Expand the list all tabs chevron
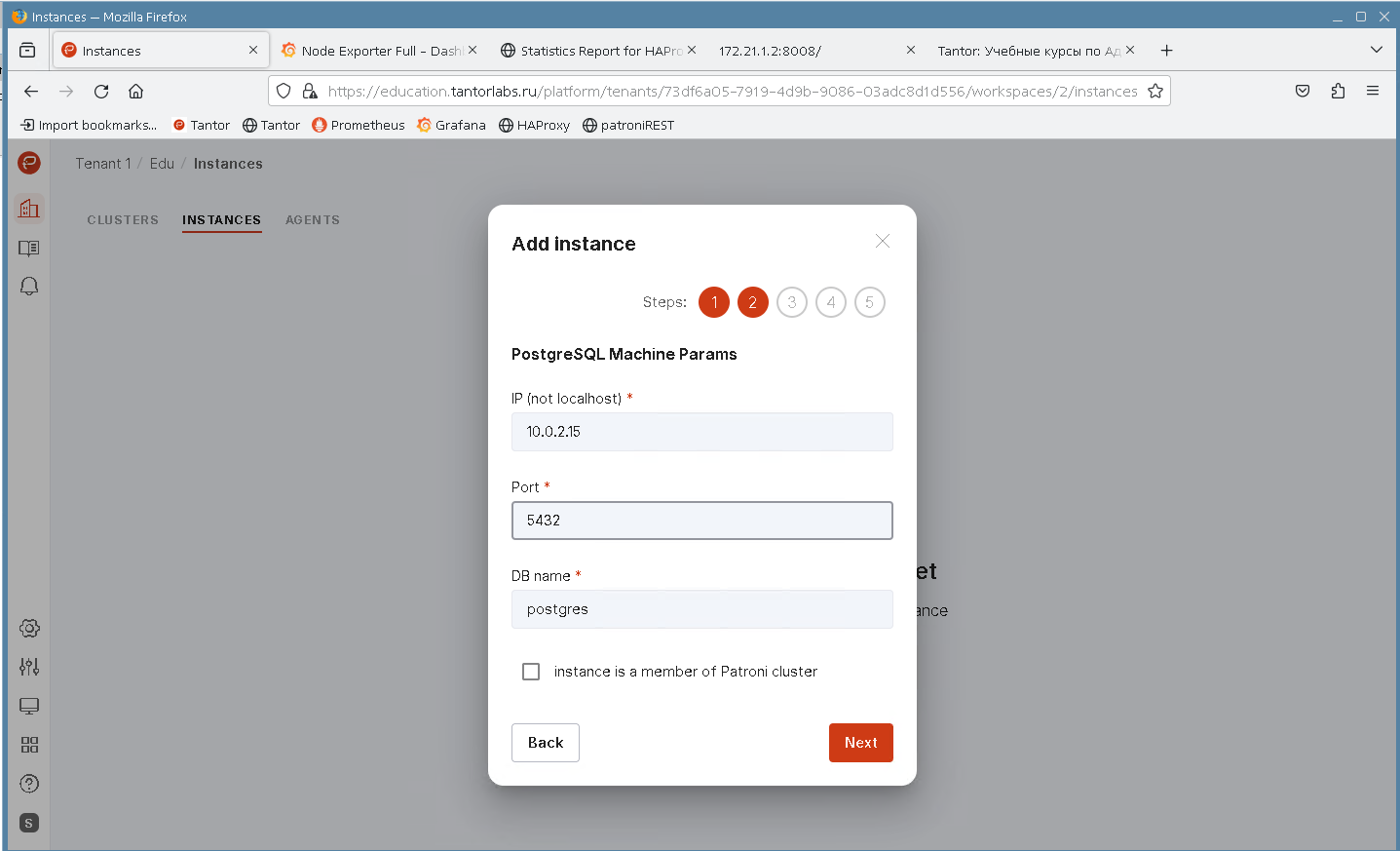 coord(1376,50)
